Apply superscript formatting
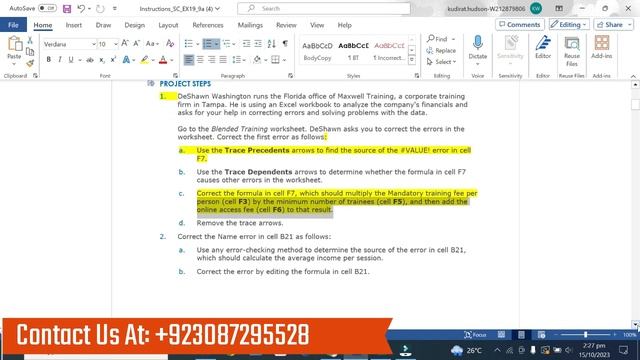Image resolution: width=640 pixels, height=360 pixels. [x=113, y=60]
